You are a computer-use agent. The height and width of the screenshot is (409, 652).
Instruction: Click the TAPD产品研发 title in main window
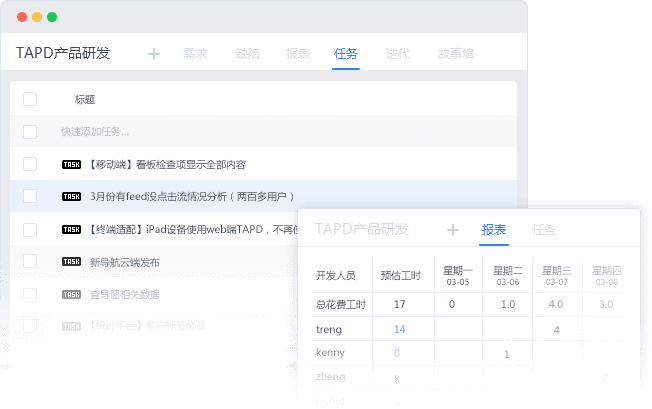[x=63, y=53]
